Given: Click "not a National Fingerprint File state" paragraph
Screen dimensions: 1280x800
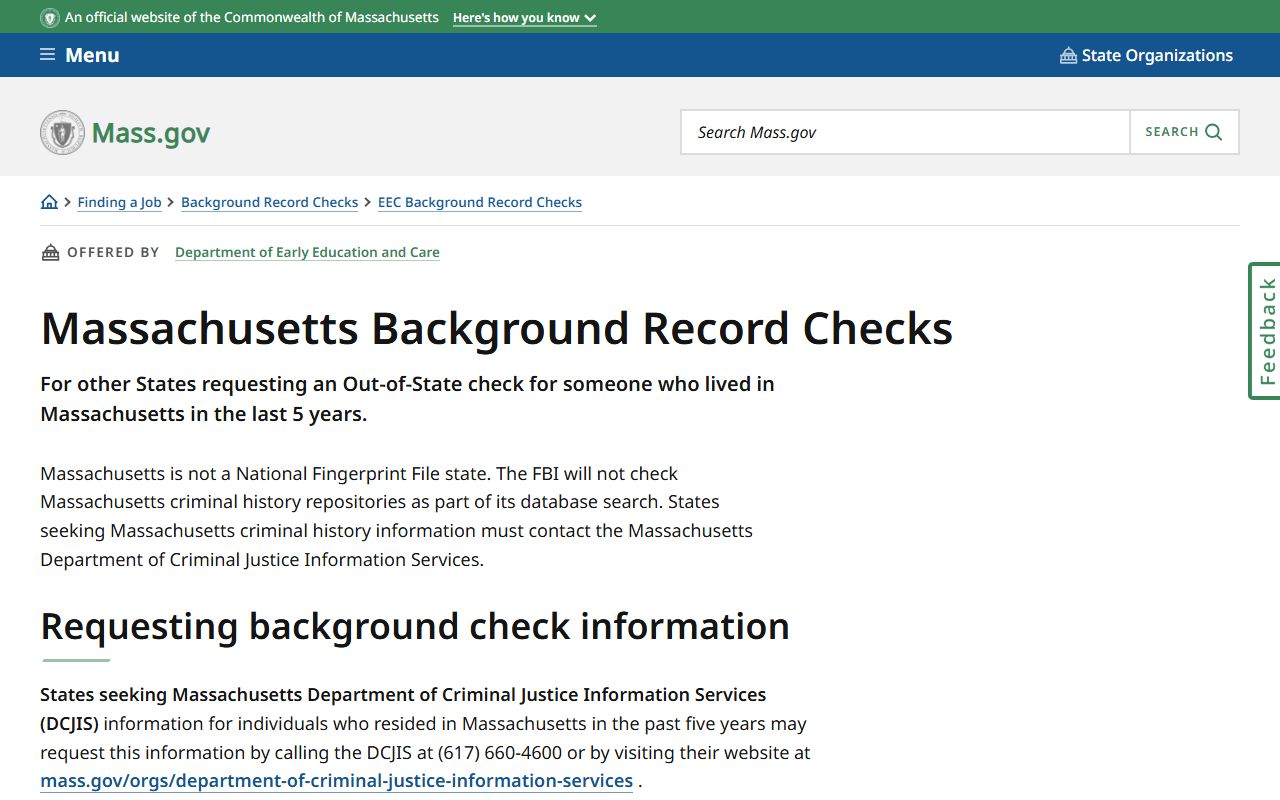Looking at the screenshot, I should [396, 516].
